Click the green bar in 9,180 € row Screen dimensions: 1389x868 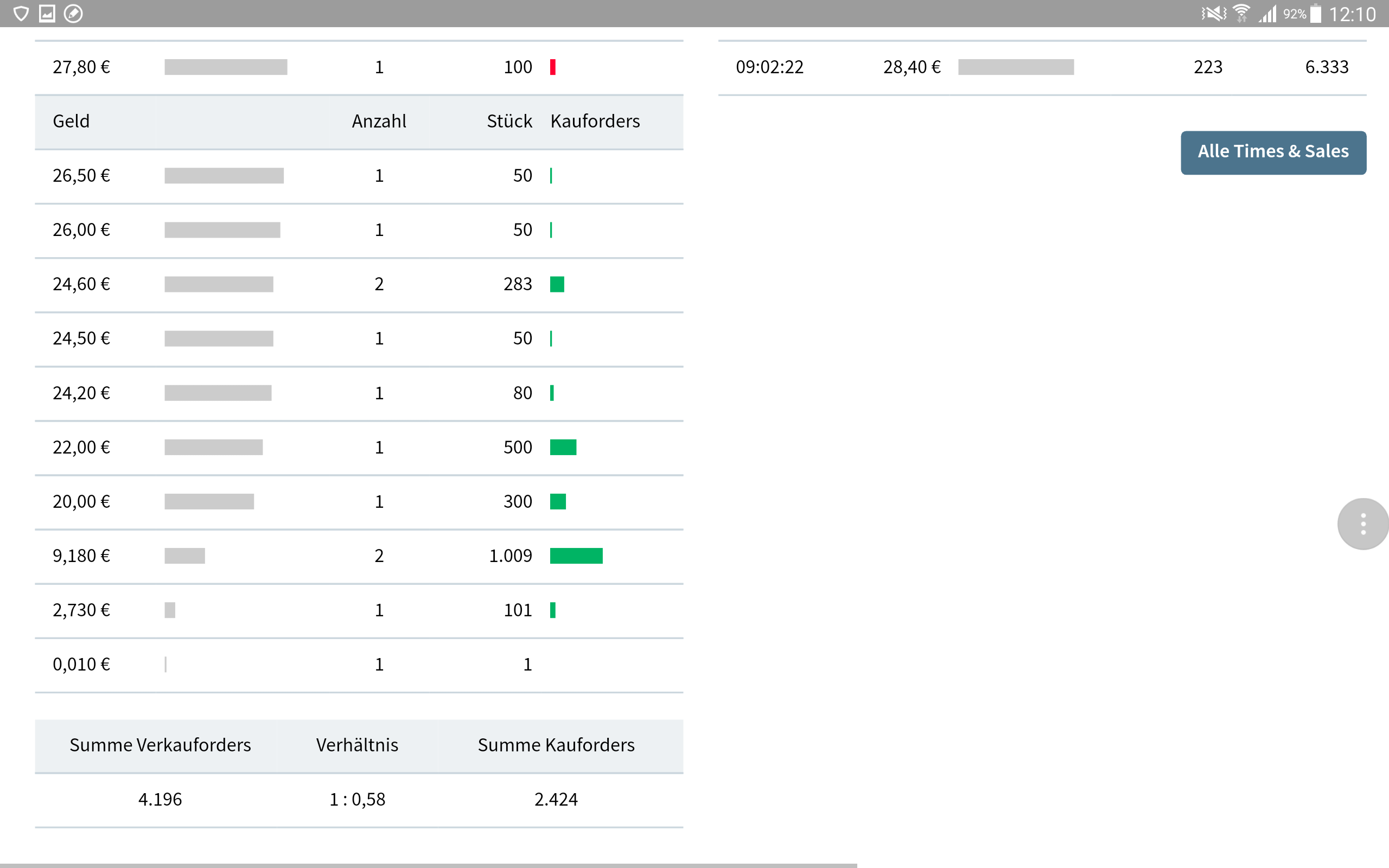[x=576, y=556]
